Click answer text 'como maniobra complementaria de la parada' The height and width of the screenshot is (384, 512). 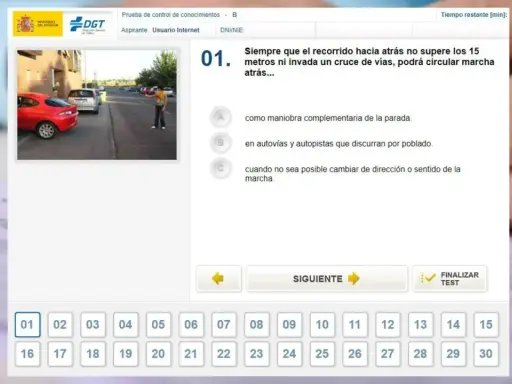(x=328, y=118)
